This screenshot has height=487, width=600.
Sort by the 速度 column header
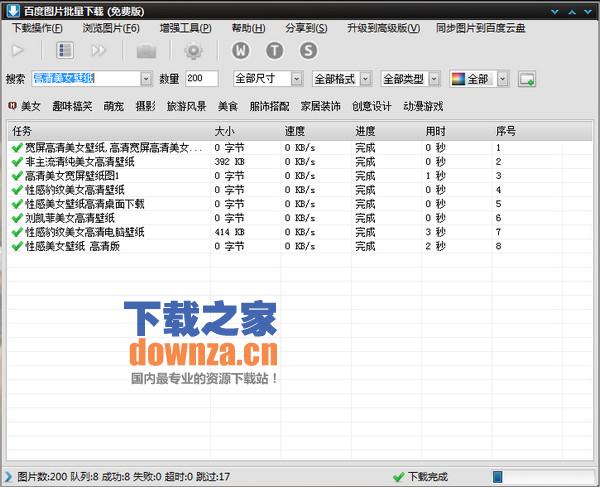pos(316,131)
